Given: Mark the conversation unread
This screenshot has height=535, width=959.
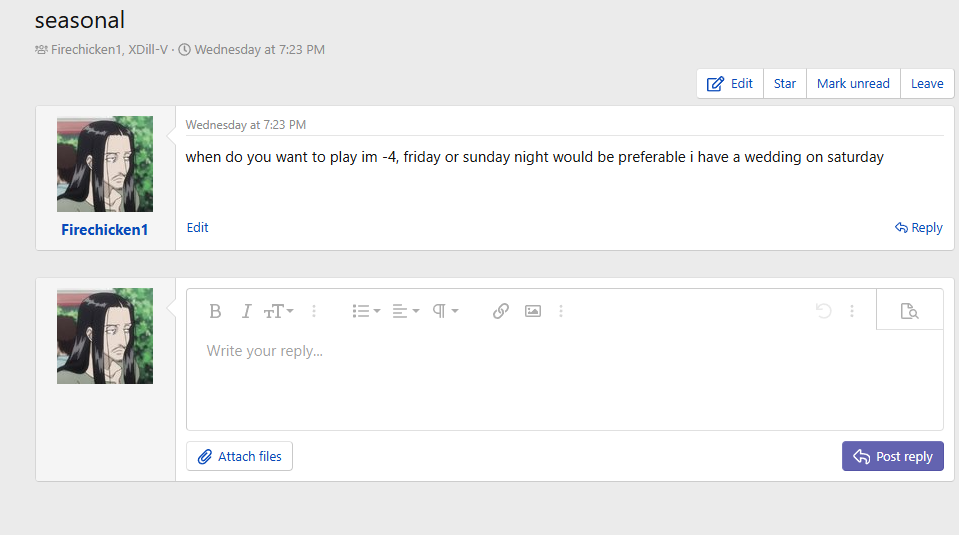Looking at the screenshot, I should coord(853,84).
